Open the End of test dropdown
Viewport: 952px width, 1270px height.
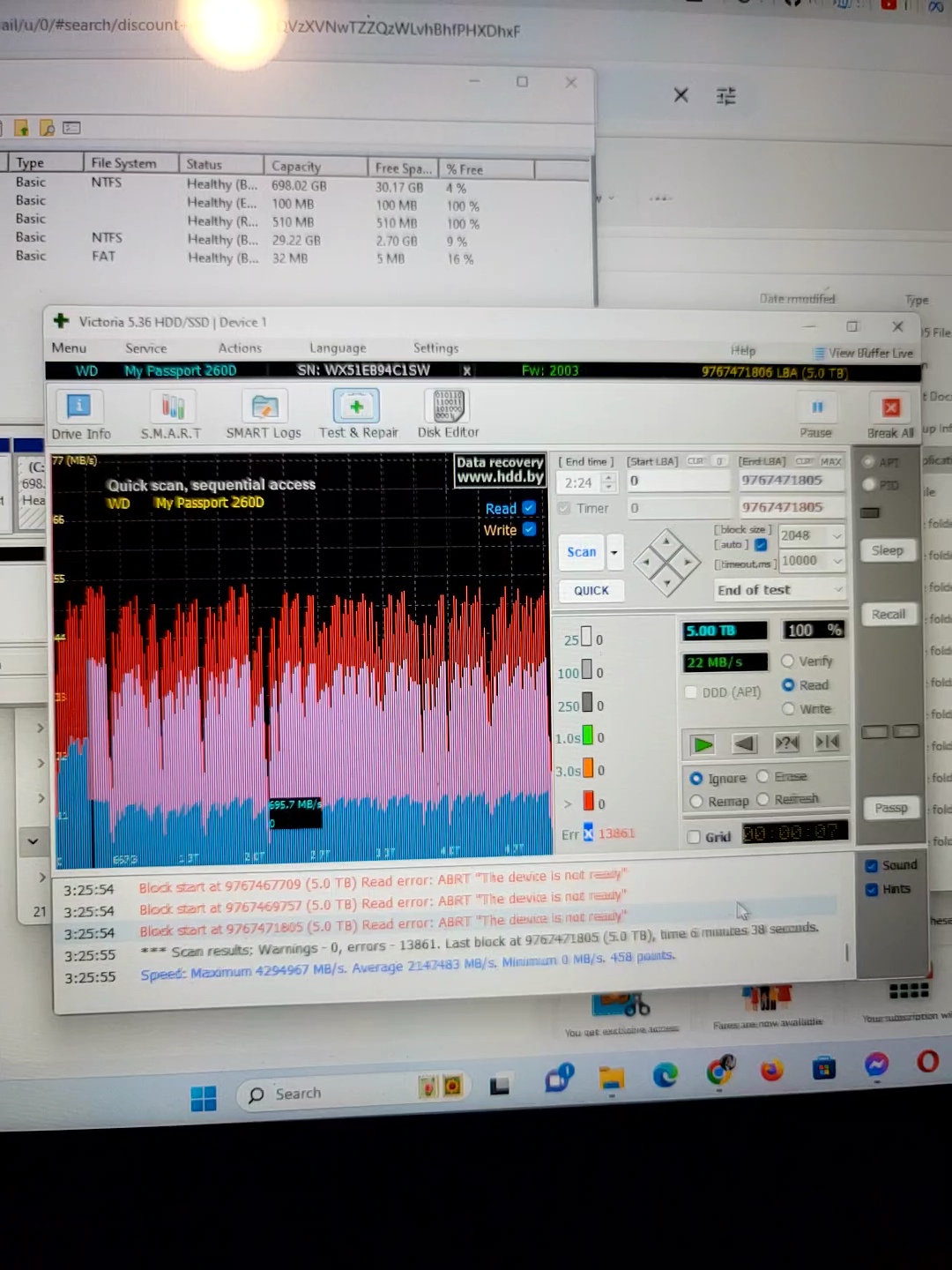click(779, 589)
